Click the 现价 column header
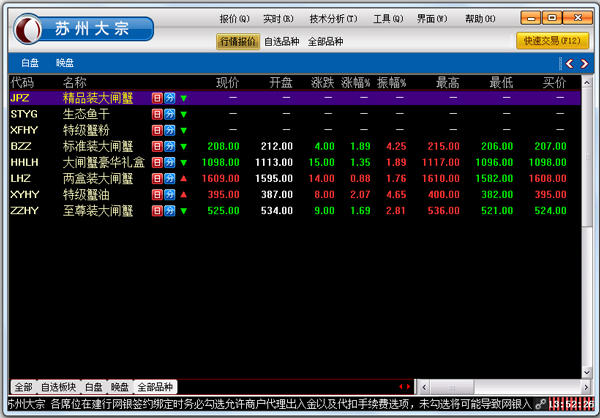 pyautogui.click(x=227, y=82)
